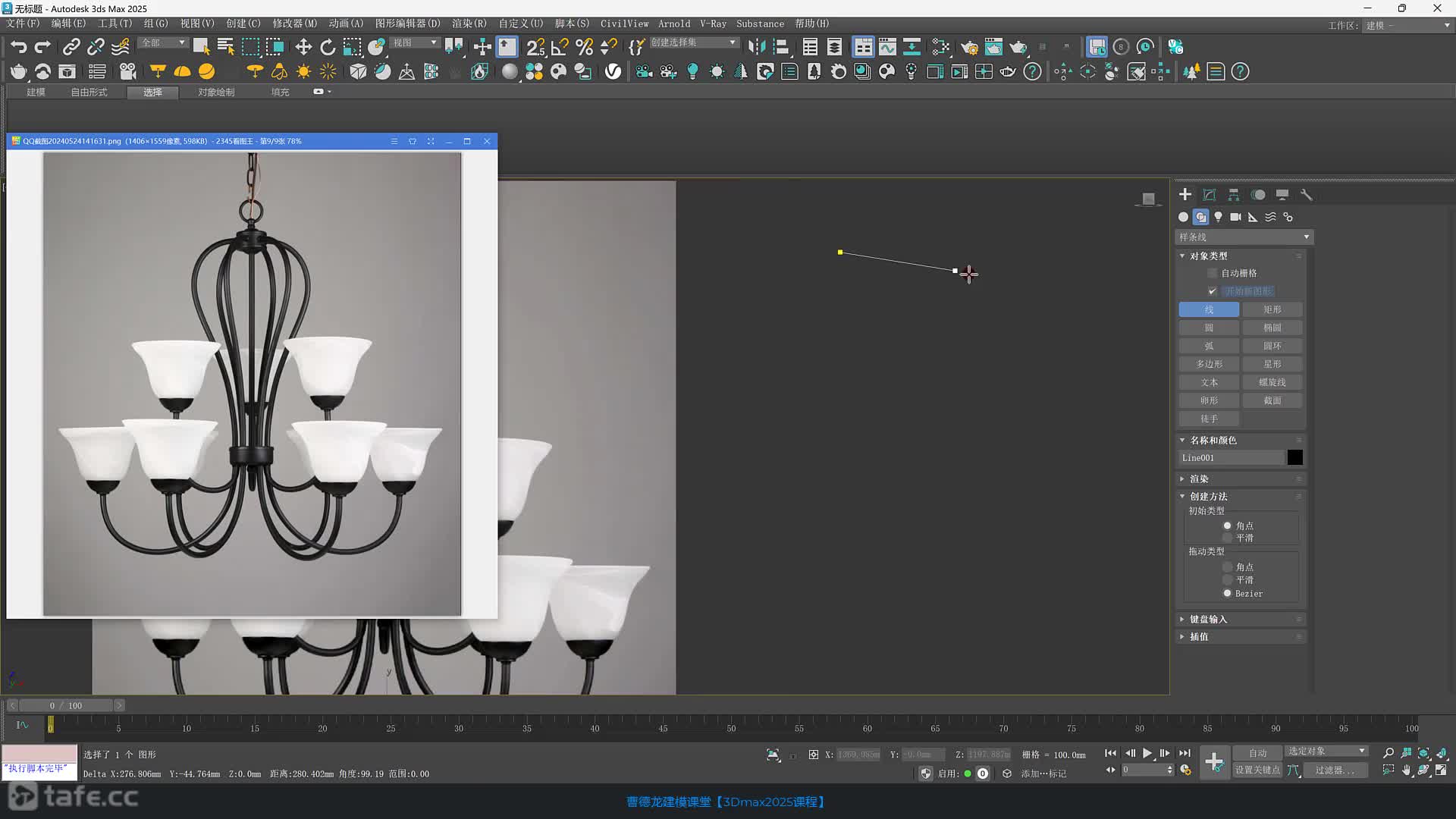Click the Arc (弧) shape button

coord(1209,346)
